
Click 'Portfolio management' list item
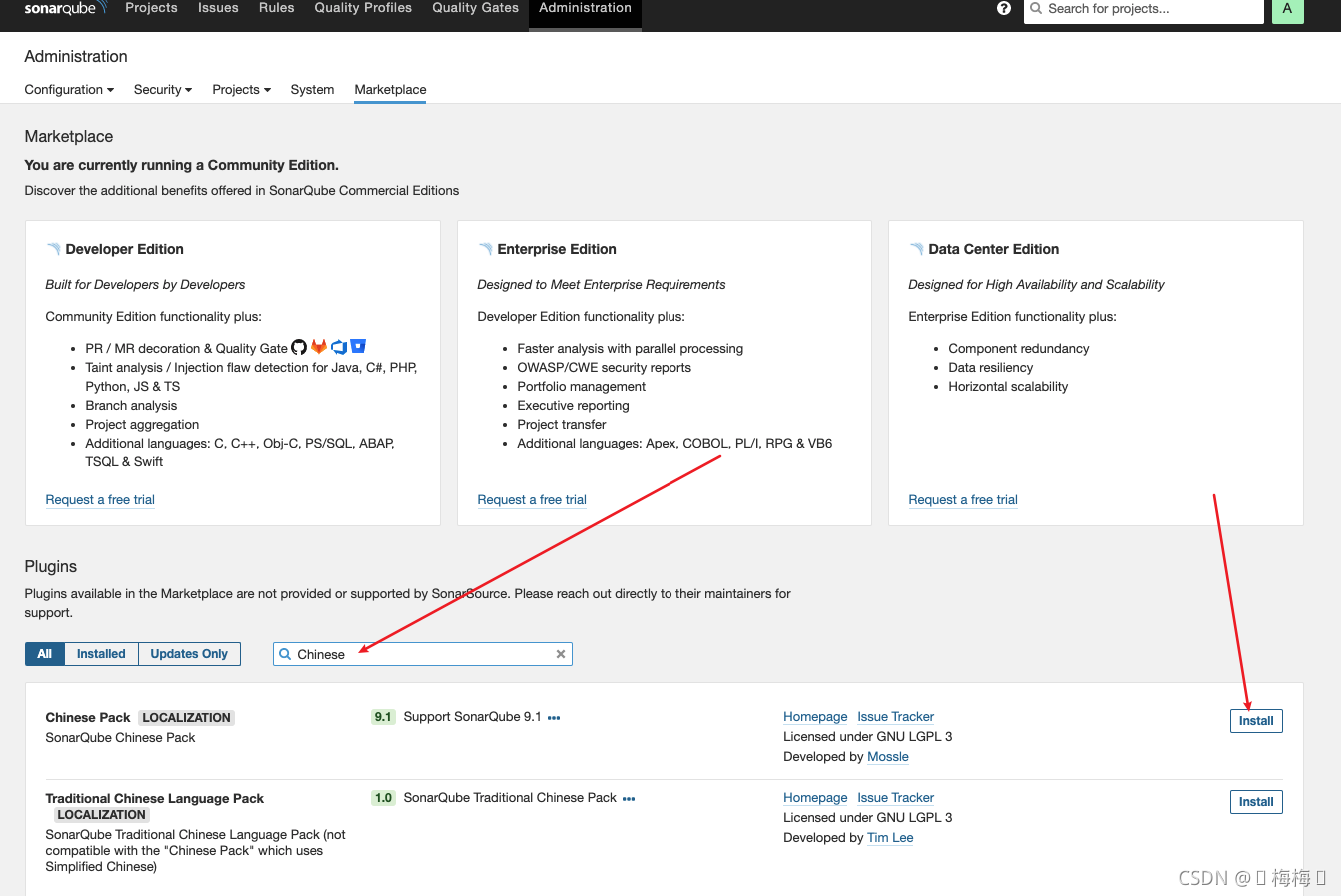tap(581, 387)
